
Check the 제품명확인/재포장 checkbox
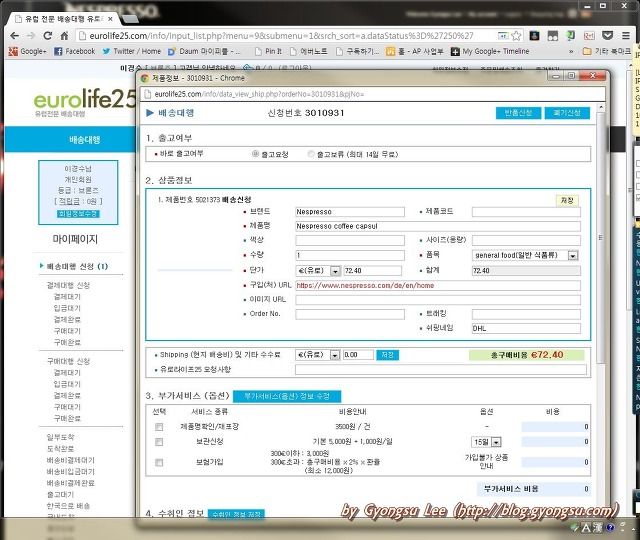159,427
